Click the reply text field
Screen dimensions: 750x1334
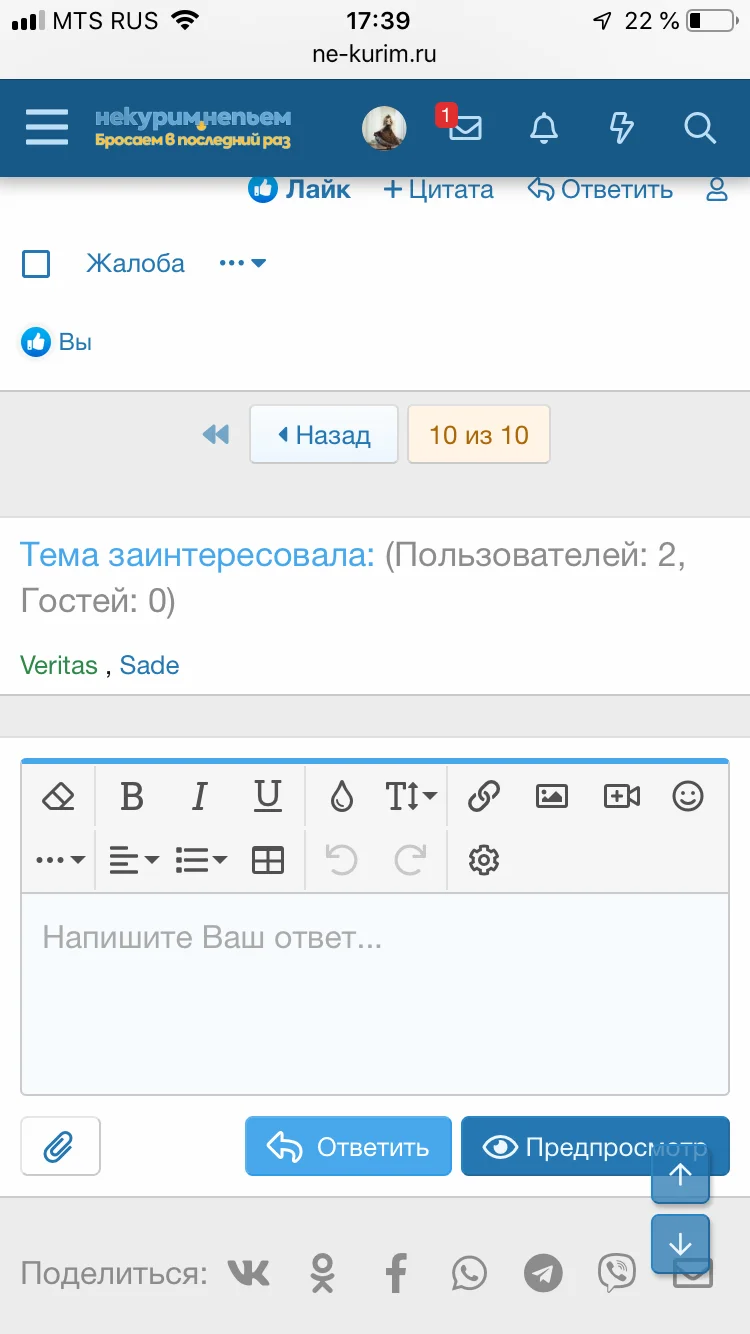pos(375,990)
